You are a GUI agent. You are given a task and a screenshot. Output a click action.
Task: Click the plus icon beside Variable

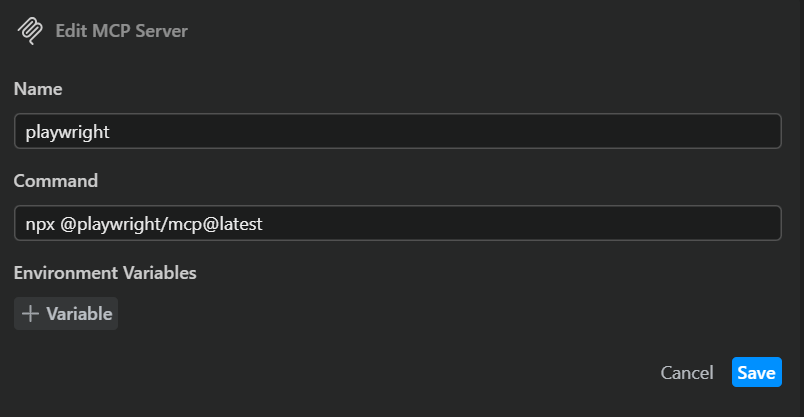coord(30,313)
